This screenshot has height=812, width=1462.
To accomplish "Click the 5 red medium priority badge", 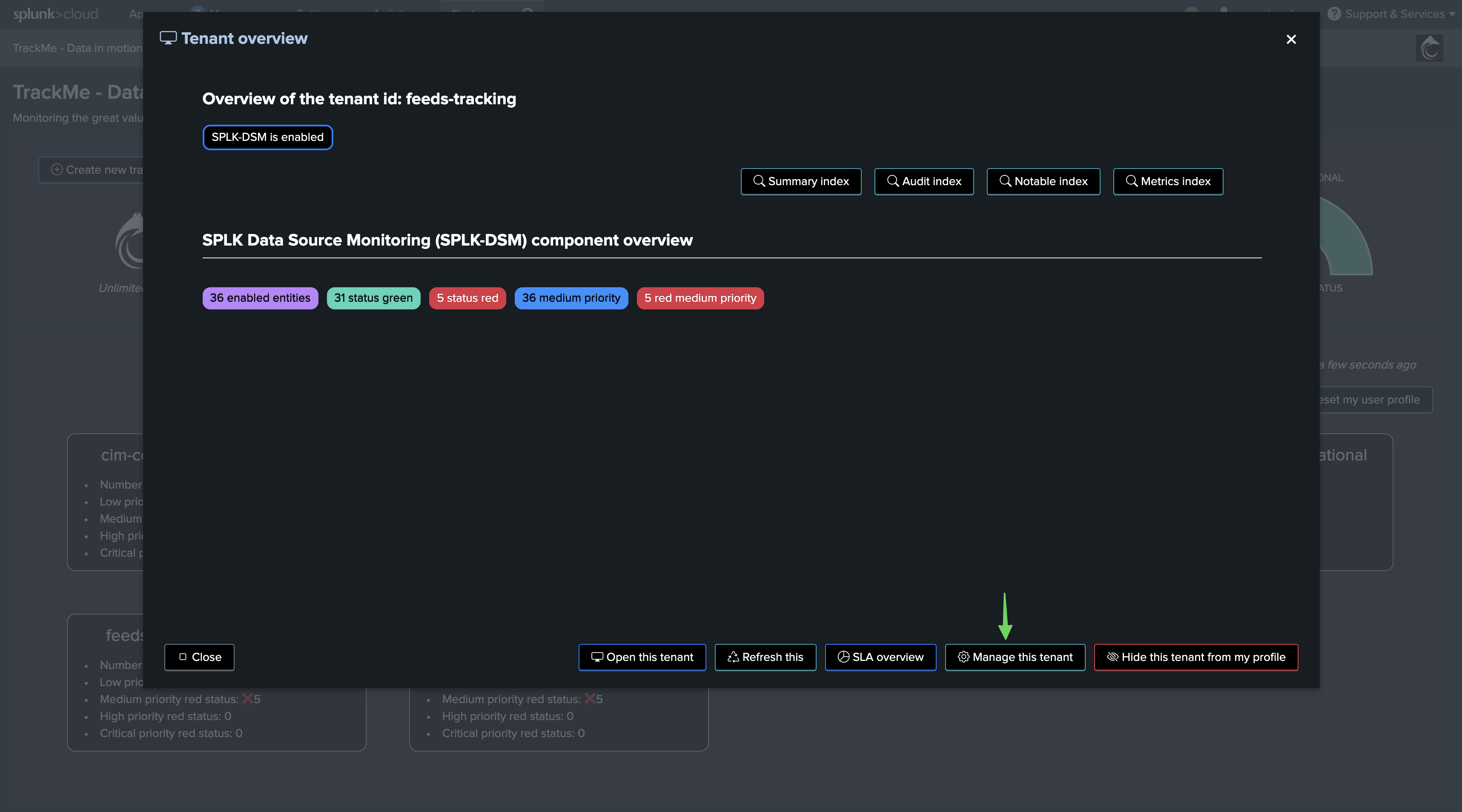I will [x=699, y=298].
